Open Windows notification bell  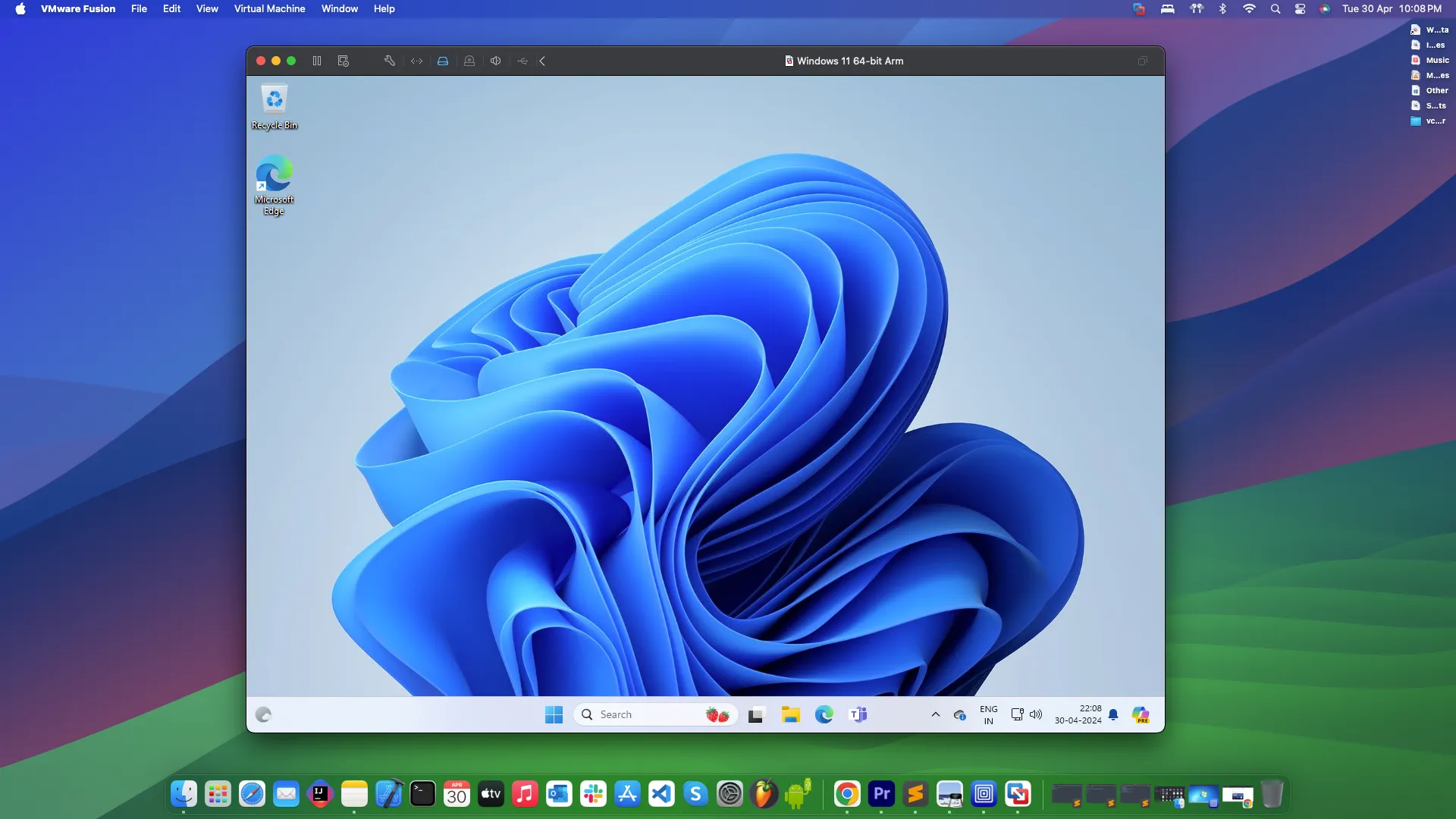pyautogui.click(x=1113, y=714)
